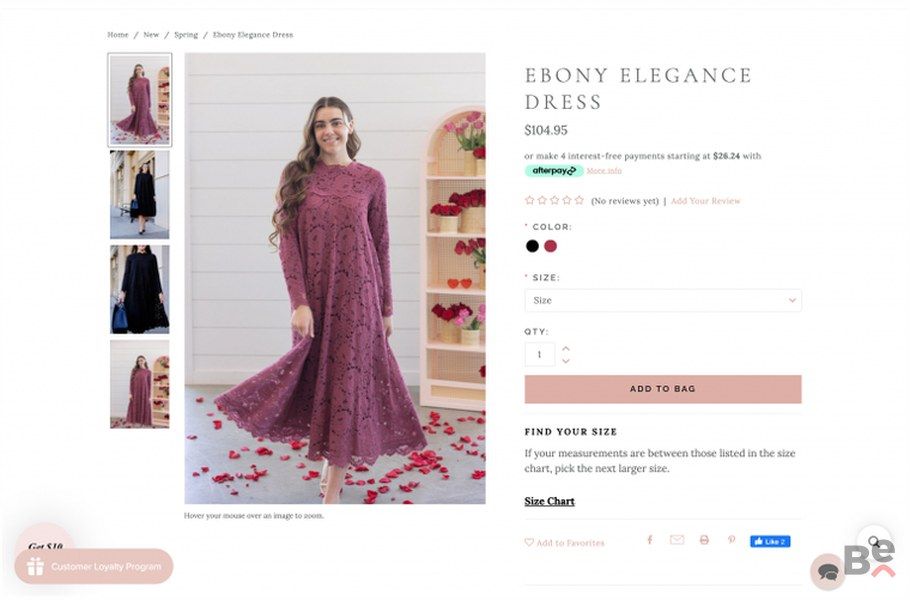This screenshot has height=600, width=910.
Task: View the black dress street thumbnail
Action: point(139,194)
